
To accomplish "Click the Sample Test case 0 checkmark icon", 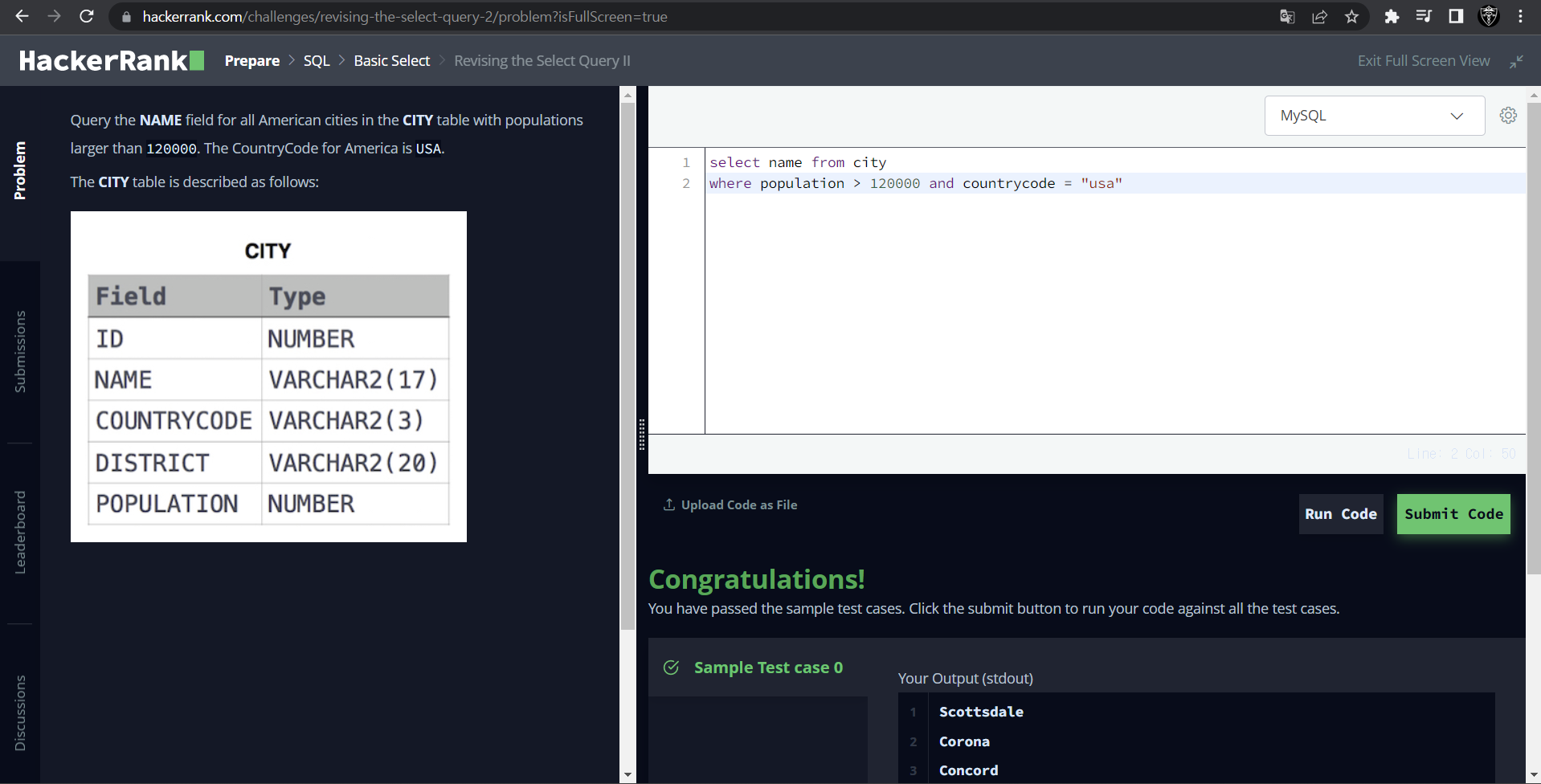I will [x=672, y=668].
